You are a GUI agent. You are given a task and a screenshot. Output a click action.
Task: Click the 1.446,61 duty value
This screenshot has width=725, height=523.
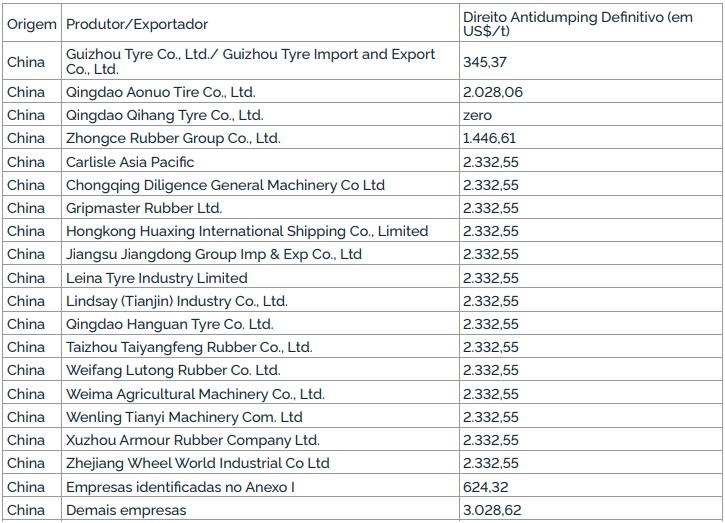[x=491, y=138]
